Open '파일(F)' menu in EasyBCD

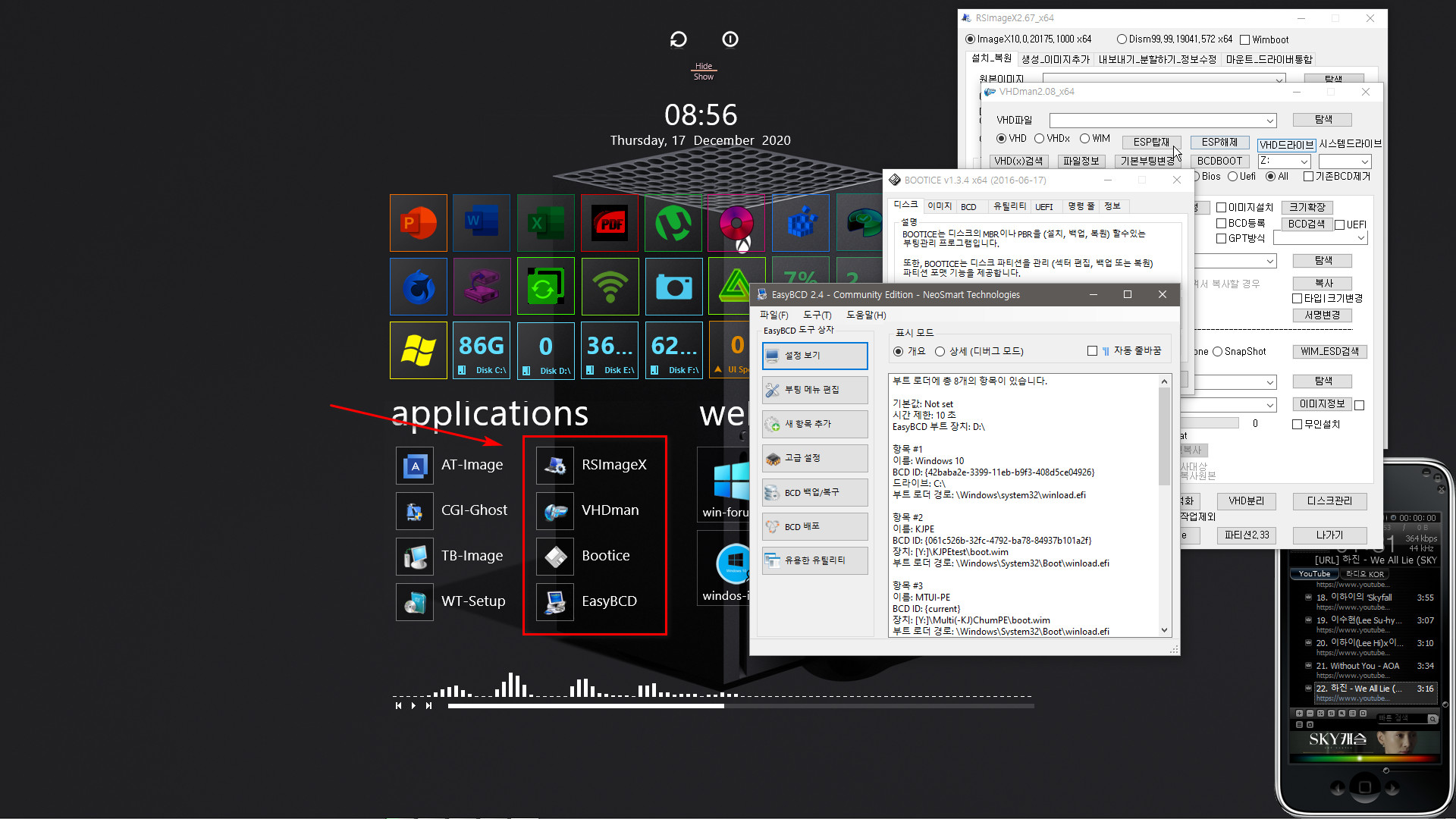pyautogui.click(x=773, y=315)
